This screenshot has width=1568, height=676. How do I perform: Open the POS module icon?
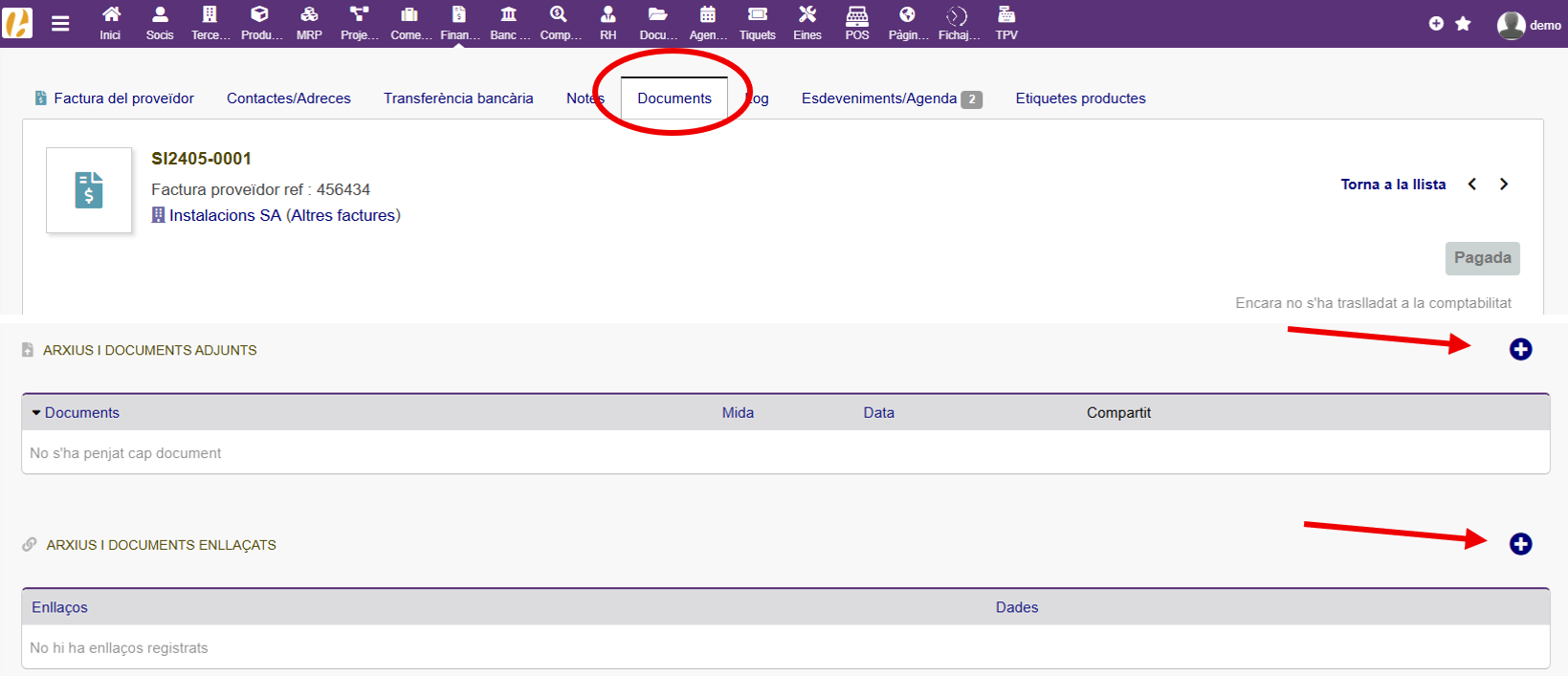point(856,23)
